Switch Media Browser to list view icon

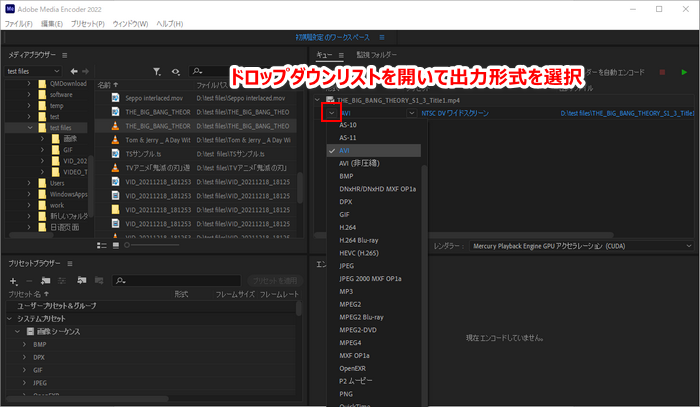pos(100,244)
